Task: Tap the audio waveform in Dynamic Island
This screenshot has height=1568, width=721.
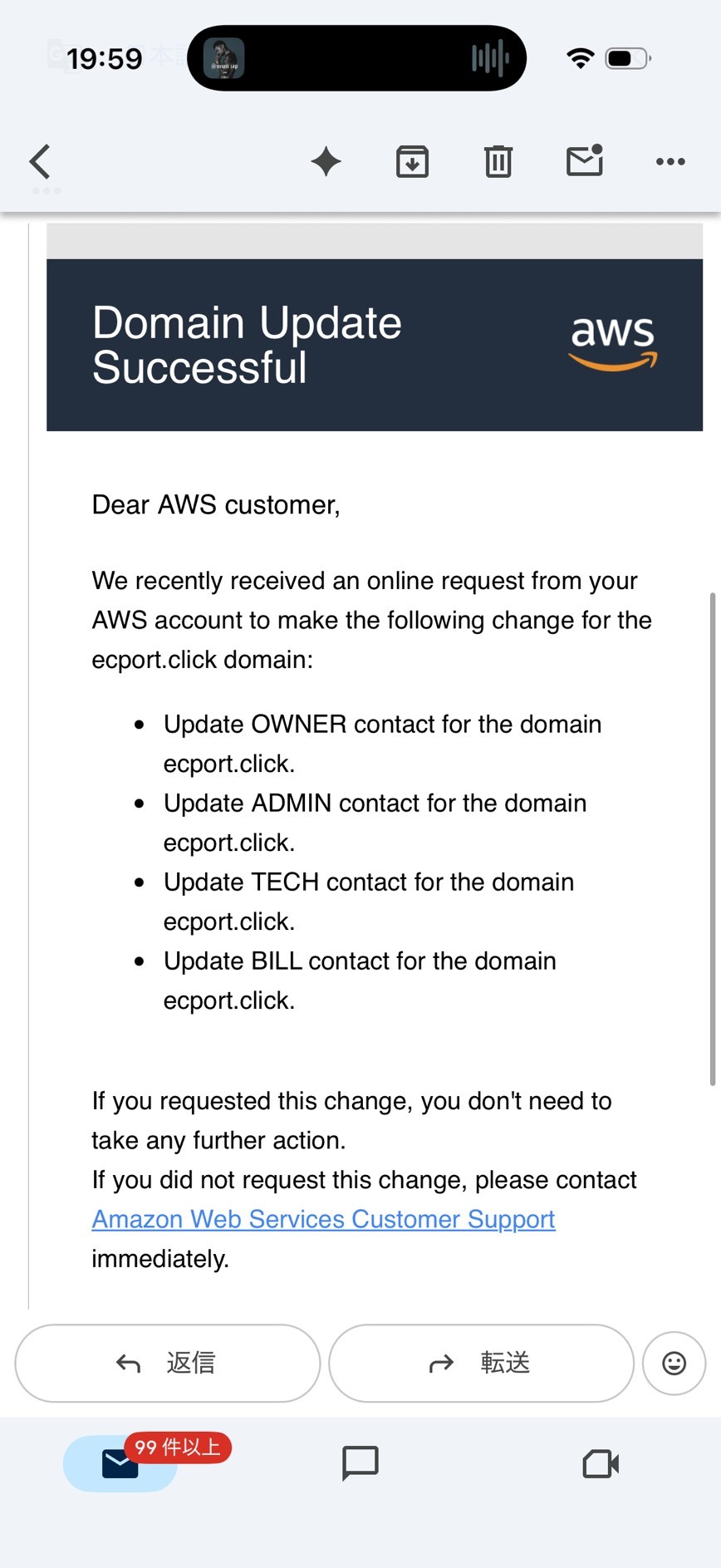Action: point(490,59)
